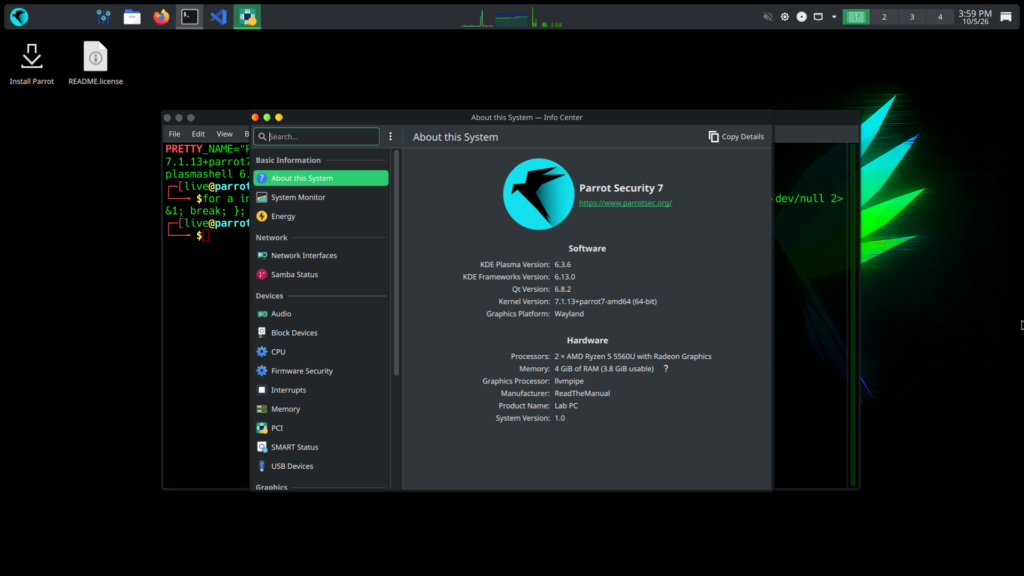1024x576 pixels.
Task: Open SMART Status sidebar entry
Action: click(321, 447)
